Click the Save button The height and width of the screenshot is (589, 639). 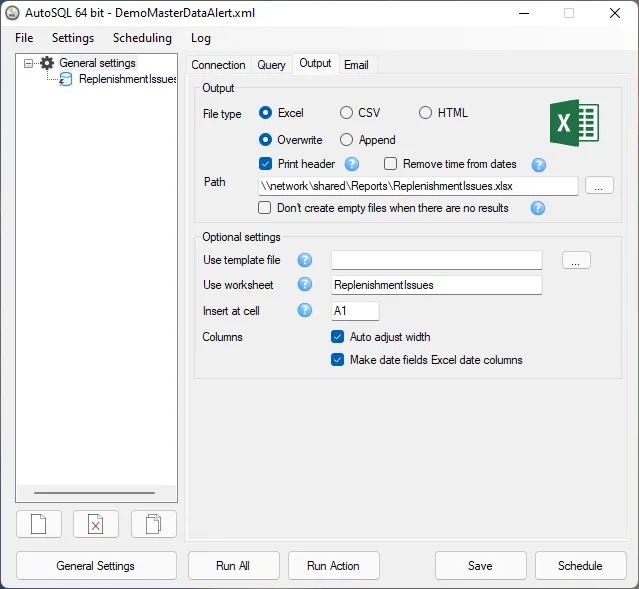(480, 566)
